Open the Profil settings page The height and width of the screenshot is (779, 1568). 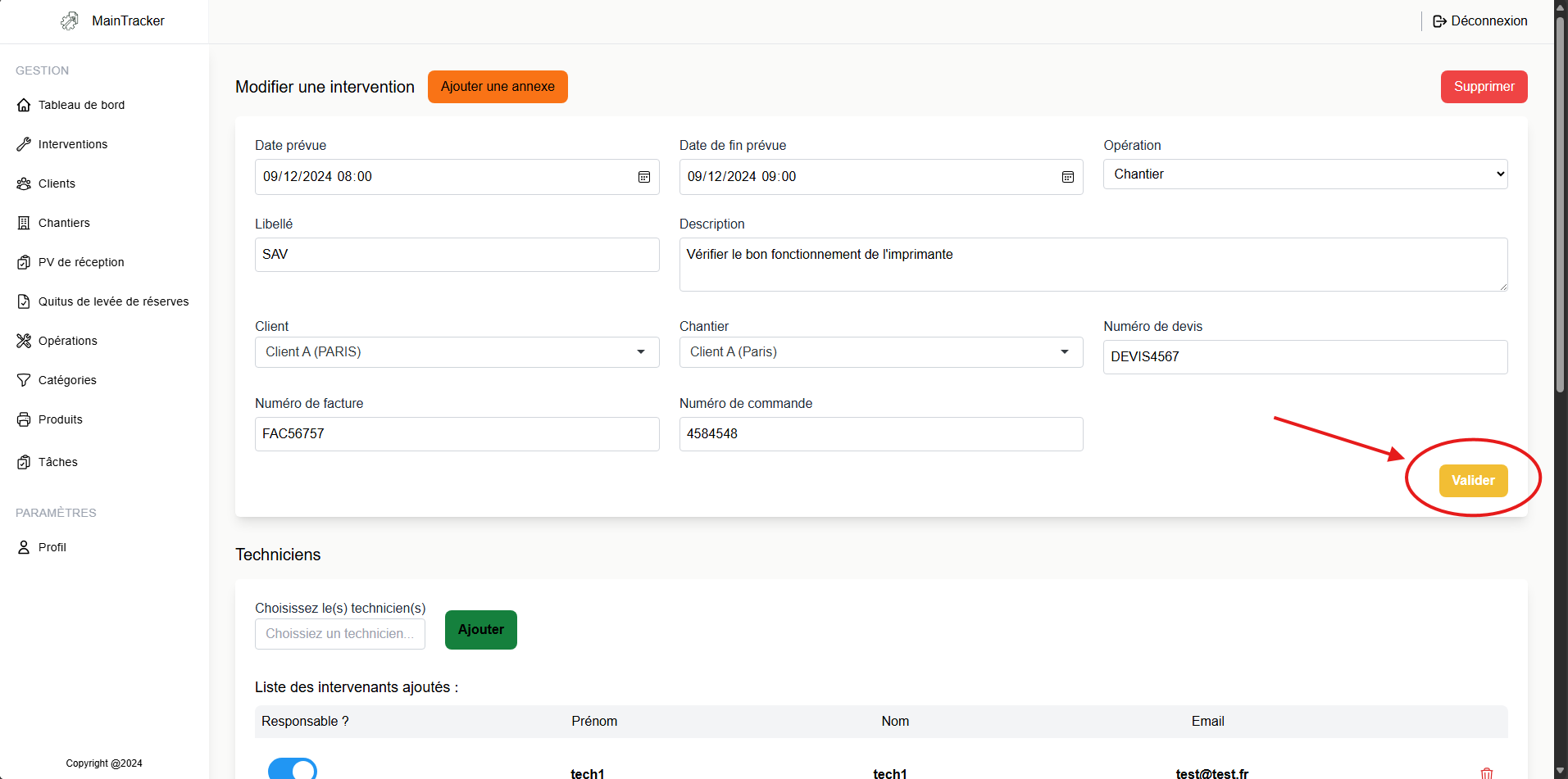pos(52,547)
